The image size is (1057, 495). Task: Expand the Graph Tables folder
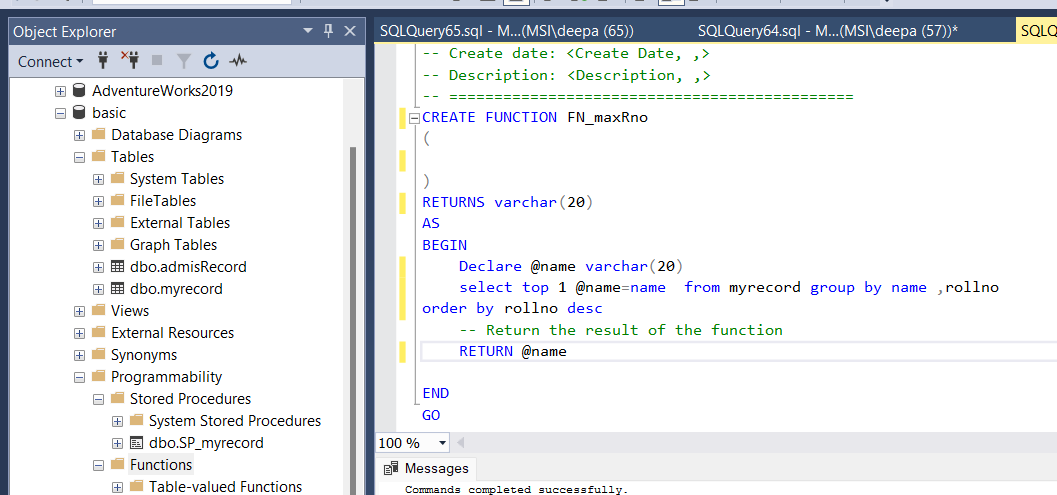tap(98, 245)
